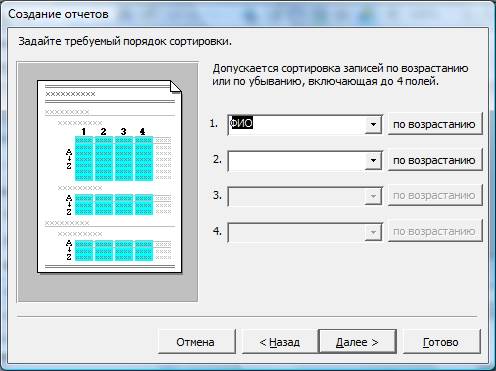Screen dimensions: 496x371
Task: Toggle second field's 'по возрастанию' sort order
Action: [435, 160]
